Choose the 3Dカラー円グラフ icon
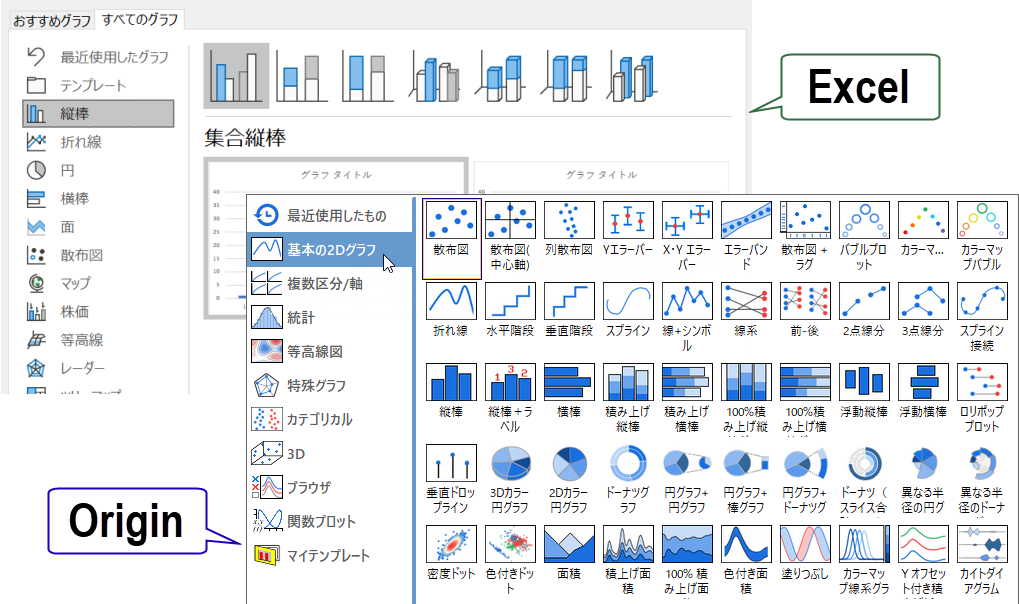The image size is (1019, 604). pyautogui.click(x=510, y=463)
